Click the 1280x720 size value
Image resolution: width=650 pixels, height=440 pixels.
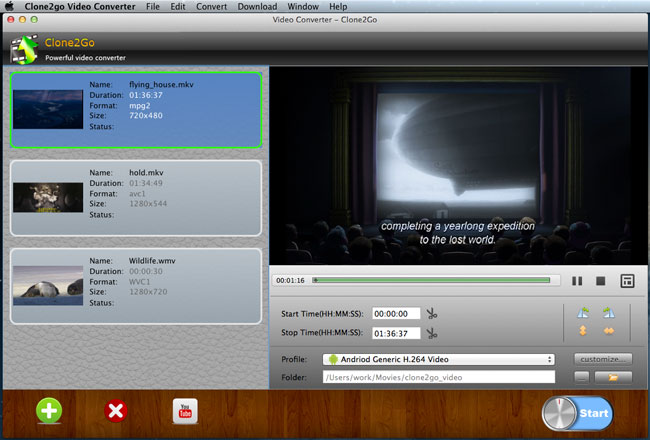[x=148, y=292]
